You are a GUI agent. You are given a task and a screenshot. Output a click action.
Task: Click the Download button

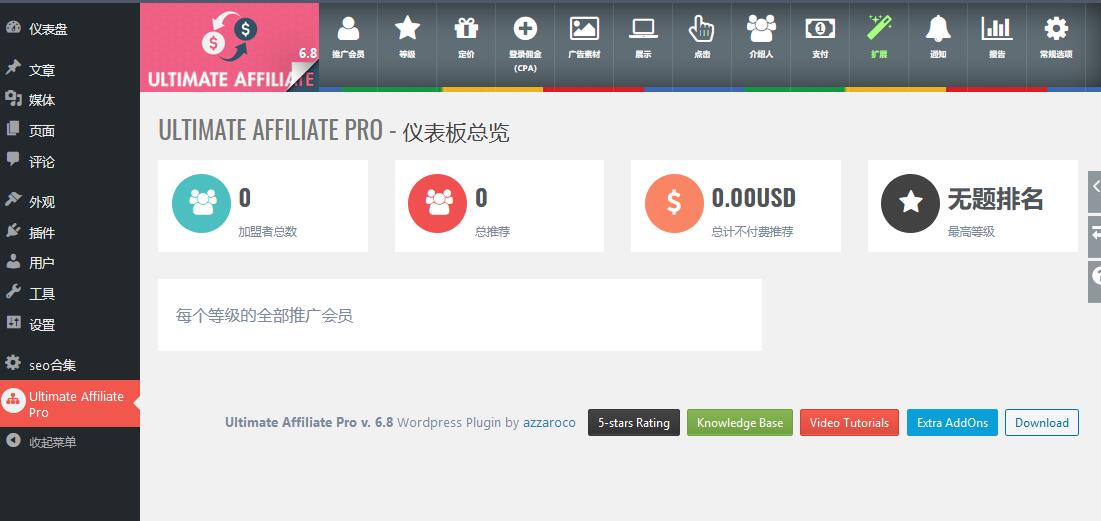pos(1041,423)
